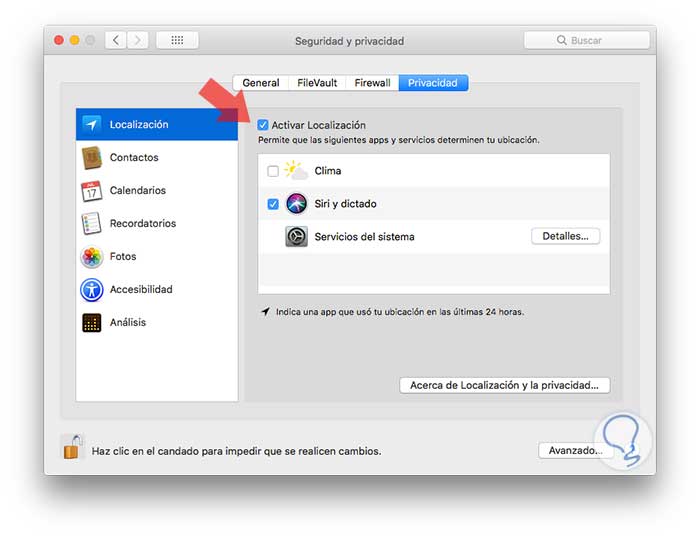Open the Fotos flower icon
The width and height of the screenshot is (700, 538).
coord(92,257)
